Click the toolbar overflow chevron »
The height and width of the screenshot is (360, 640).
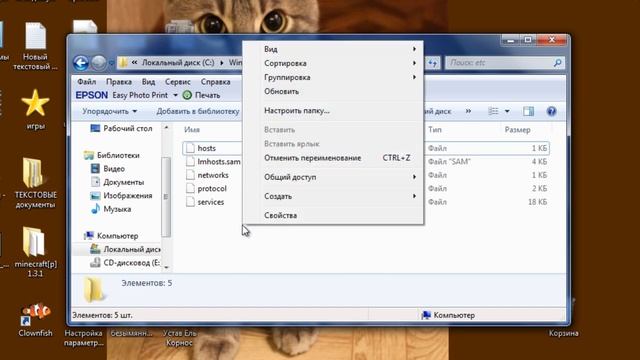468,111
